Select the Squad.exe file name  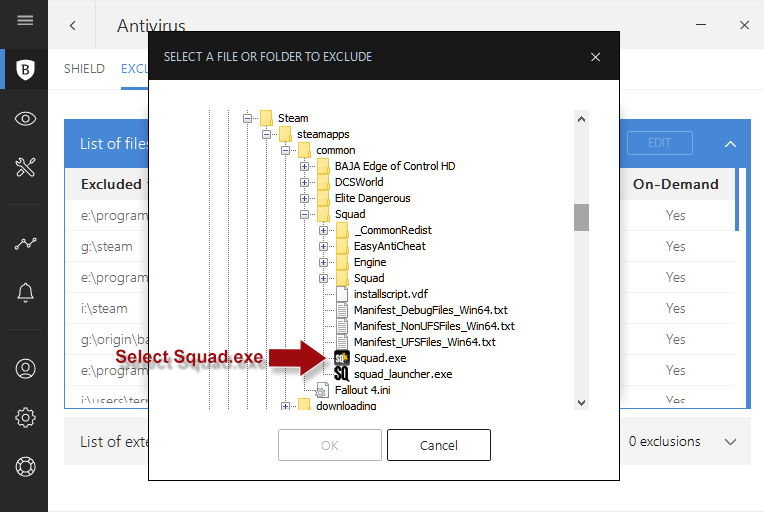[380, 358]
